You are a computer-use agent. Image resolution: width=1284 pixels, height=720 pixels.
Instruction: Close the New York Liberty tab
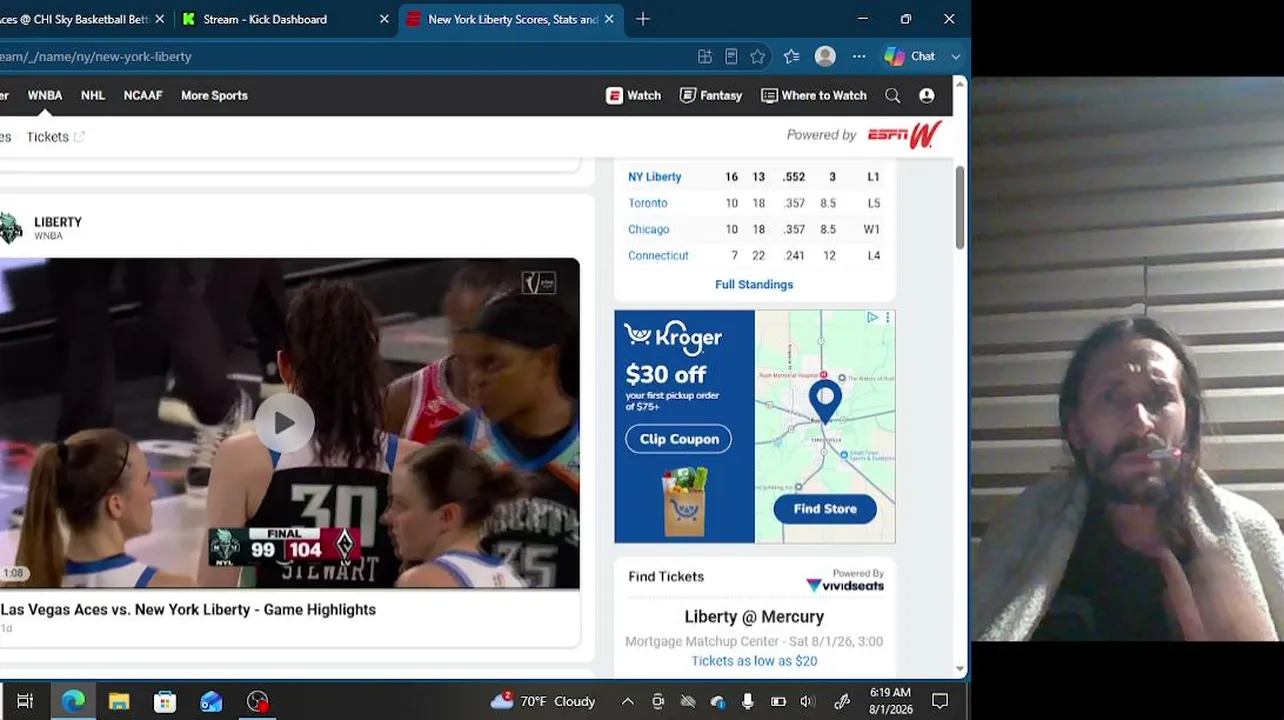click(x=609, y=19)
